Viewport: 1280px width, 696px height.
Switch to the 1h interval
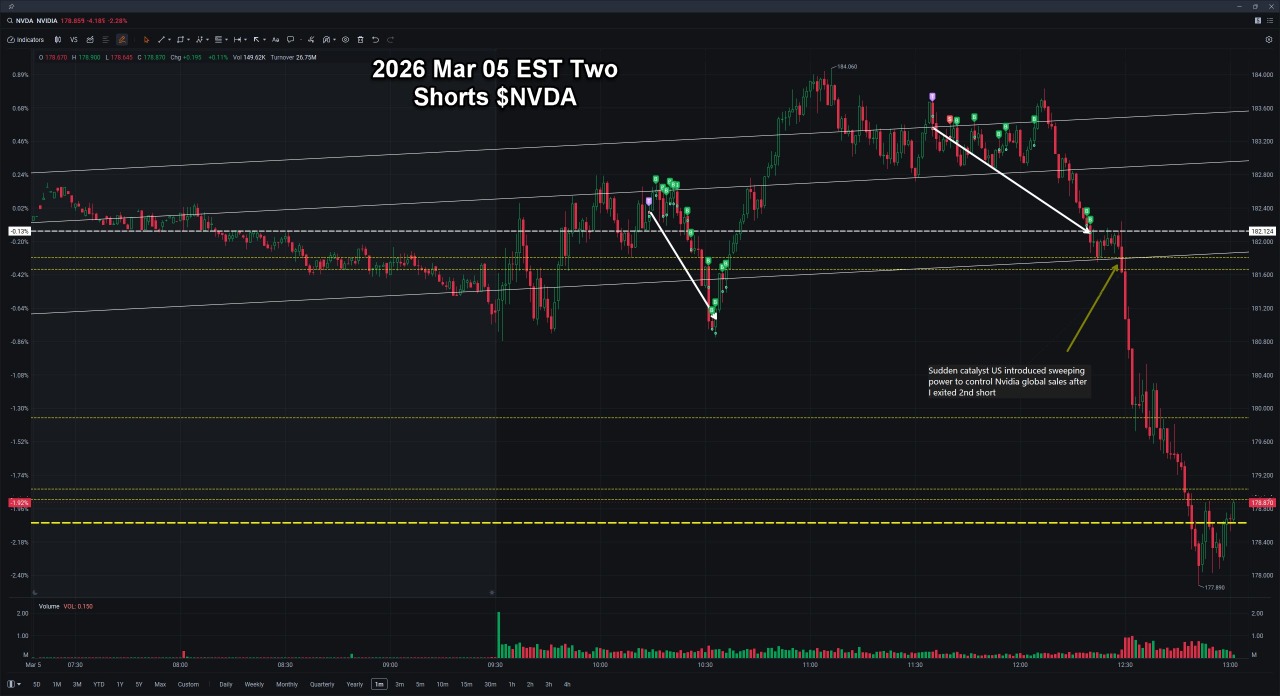[512, 684]
